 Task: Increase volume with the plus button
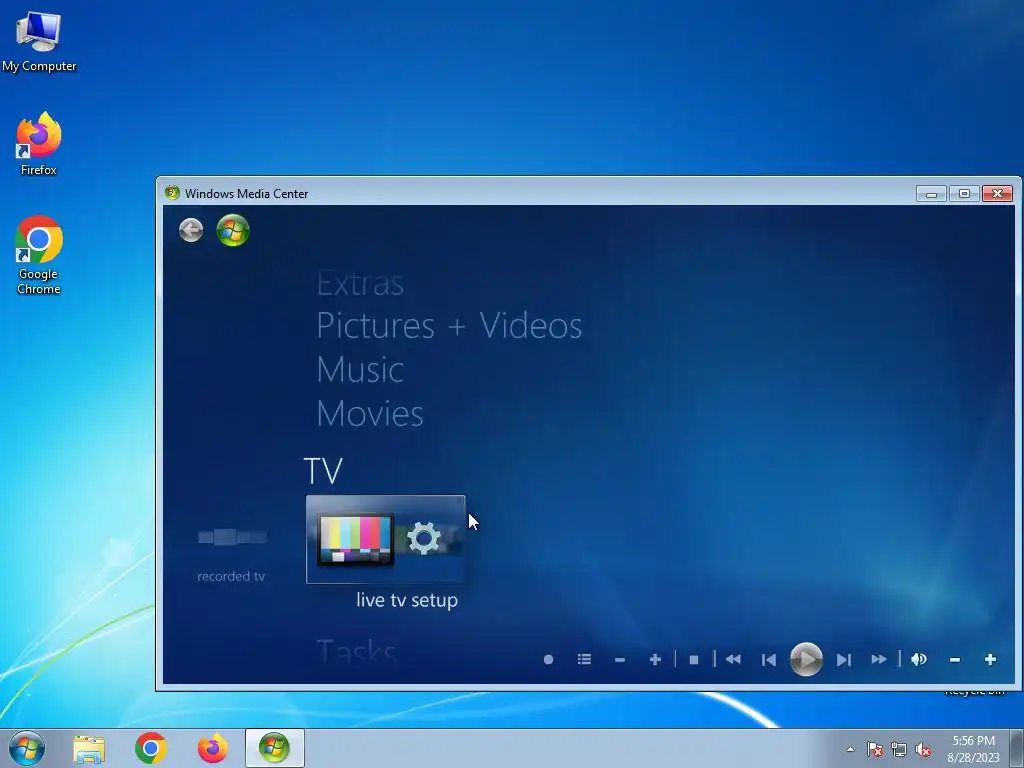[x=990, y=660]
